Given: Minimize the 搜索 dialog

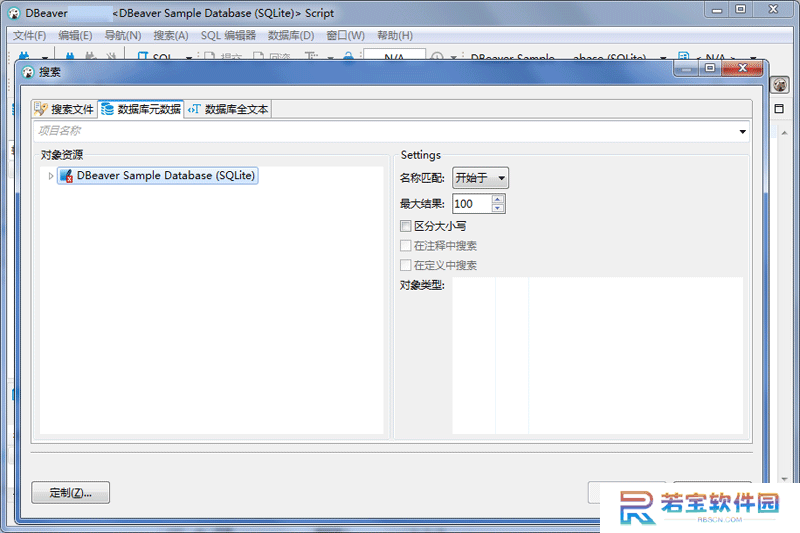Looking at the screenshot, I should pyautogui.click(x=687, y=68).
